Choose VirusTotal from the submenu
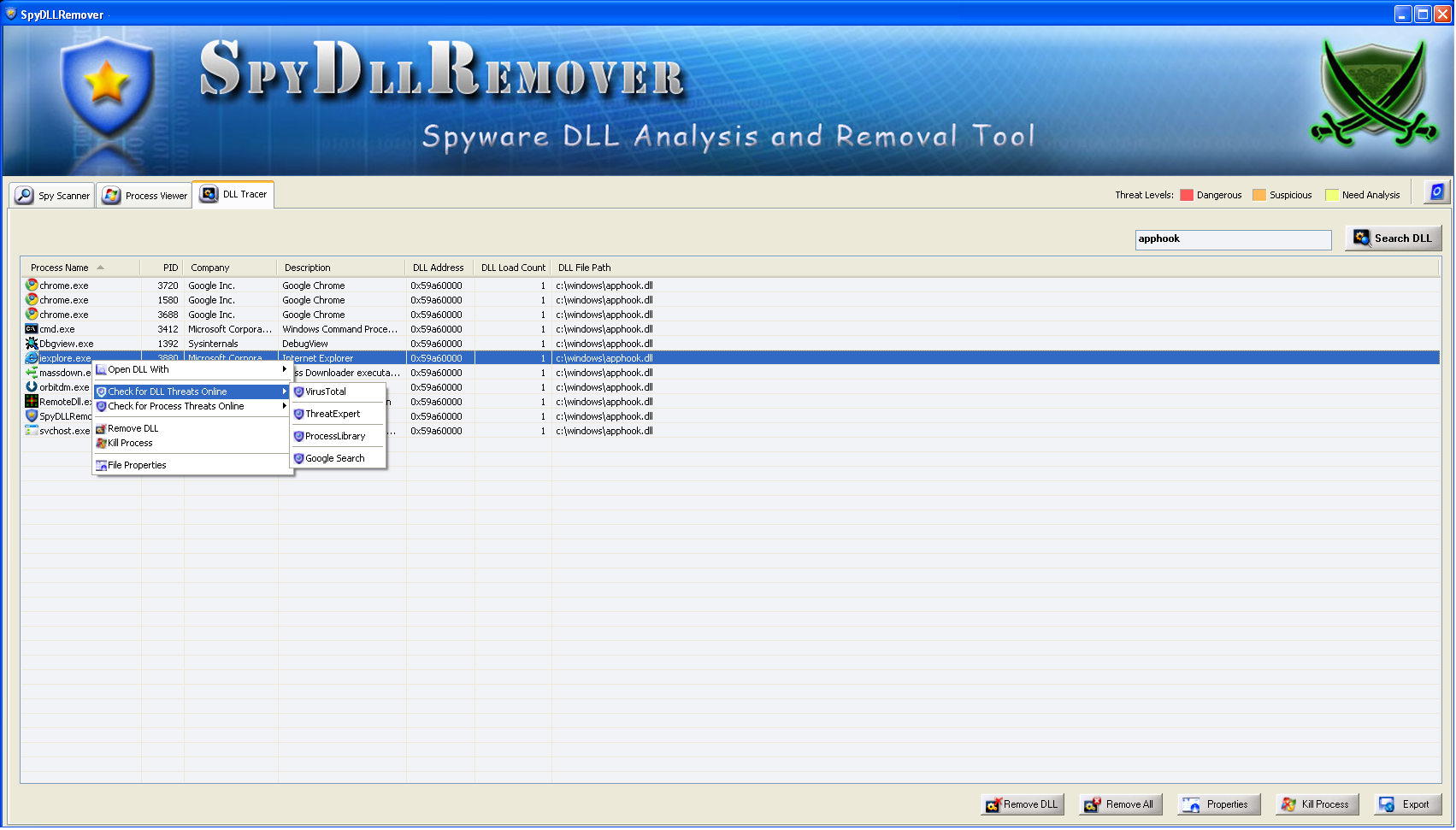1456x830 pixels. tap(326, 391)
